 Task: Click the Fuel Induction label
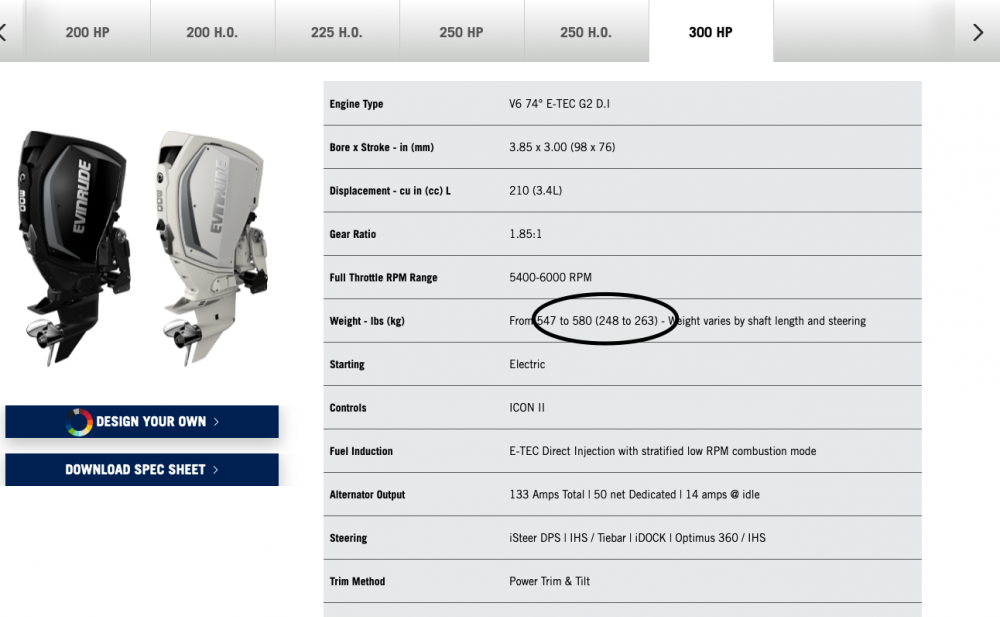[361, 451]
